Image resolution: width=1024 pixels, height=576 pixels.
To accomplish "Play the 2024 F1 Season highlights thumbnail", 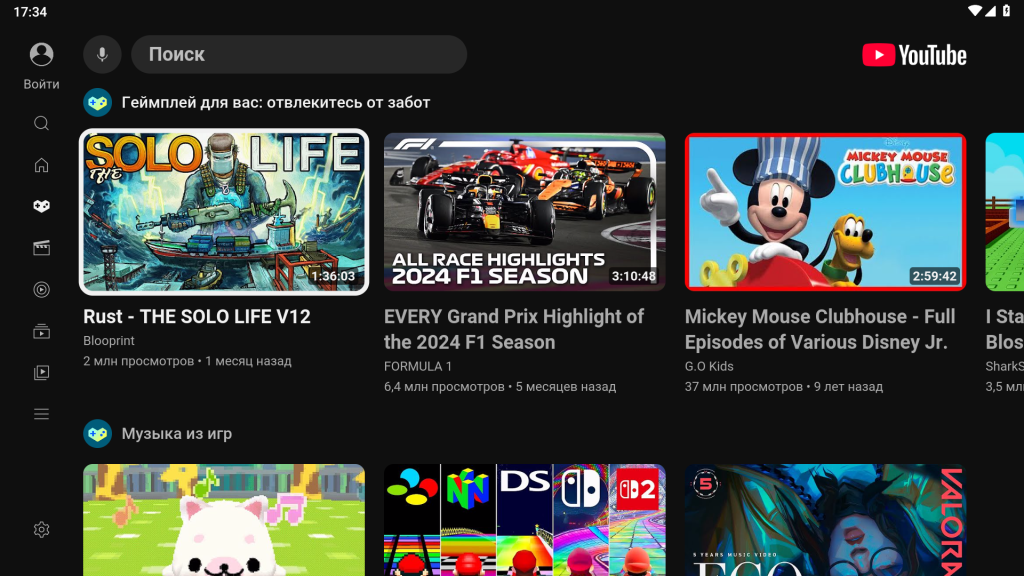I will (524, 212).
